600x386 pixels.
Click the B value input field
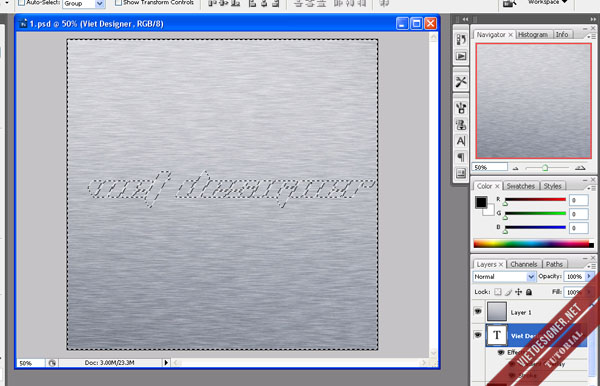(x=578, y=228)
